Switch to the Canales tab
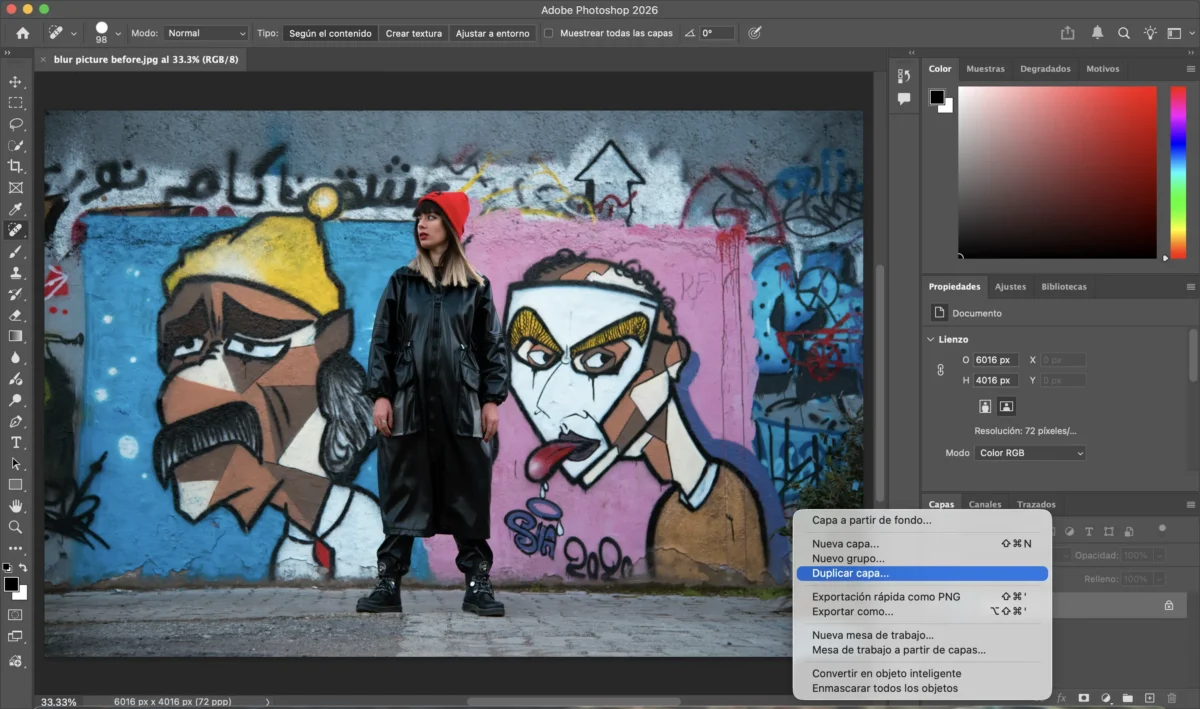This screenshot has width=1200, height=709. tap(985, 505)
